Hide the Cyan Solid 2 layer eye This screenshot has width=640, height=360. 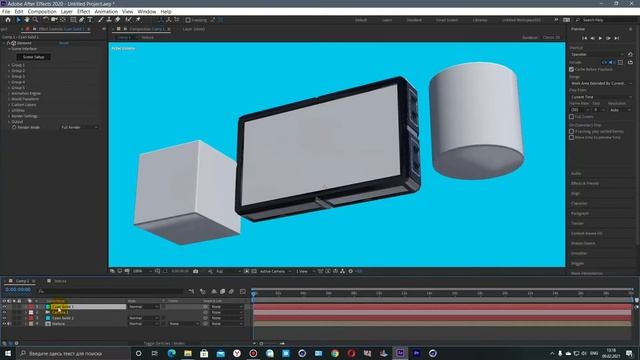(4, 318)
